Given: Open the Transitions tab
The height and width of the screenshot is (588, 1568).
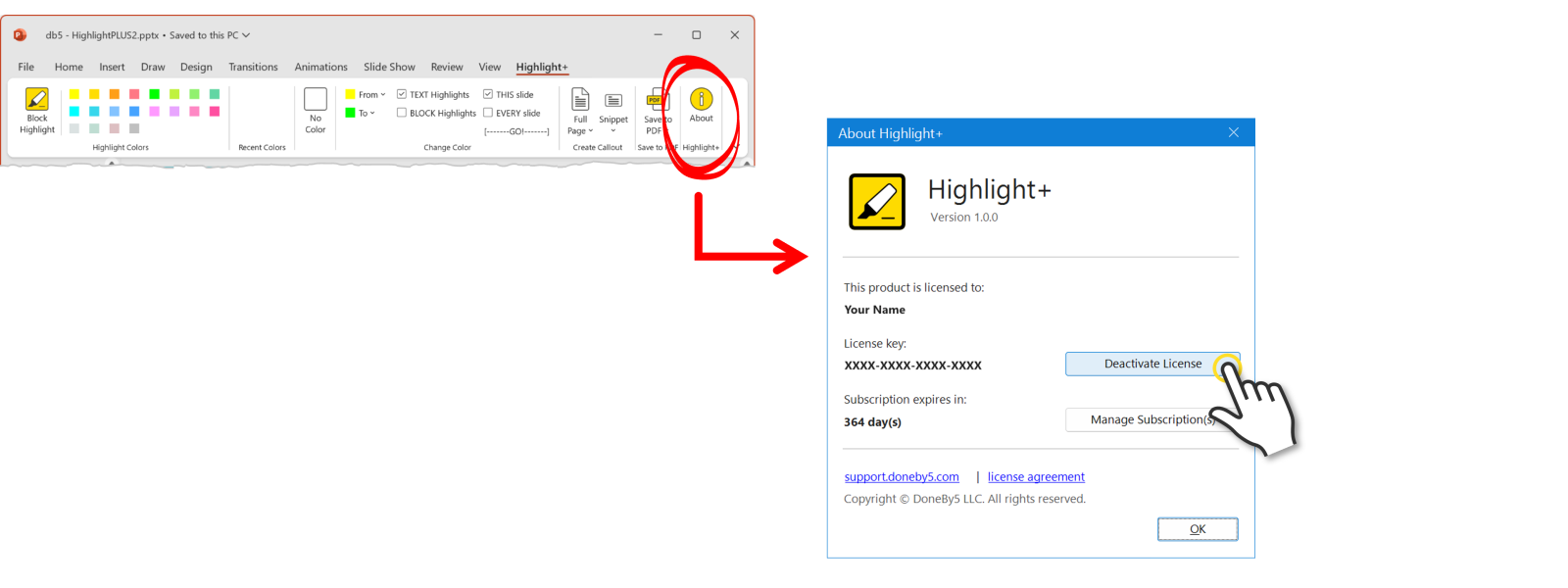Looking at the screenshot, I should 253,67.
